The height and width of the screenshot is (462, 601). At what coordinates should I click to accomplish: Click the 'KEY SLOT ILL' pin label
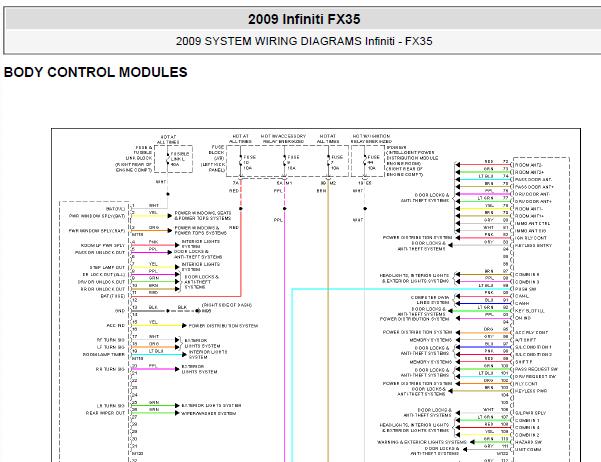tap(530, 311)
